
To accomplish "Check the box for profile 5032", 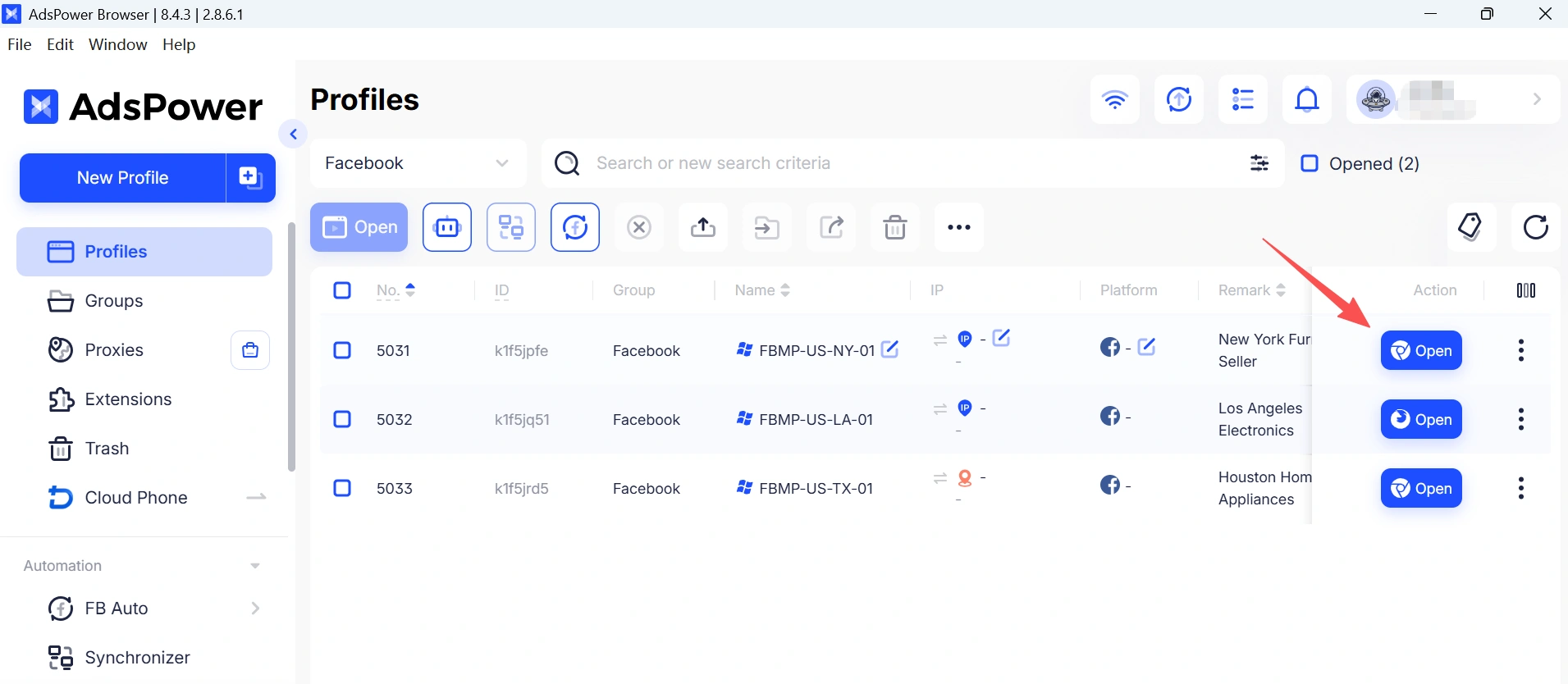I will click(x=342, y=419).
